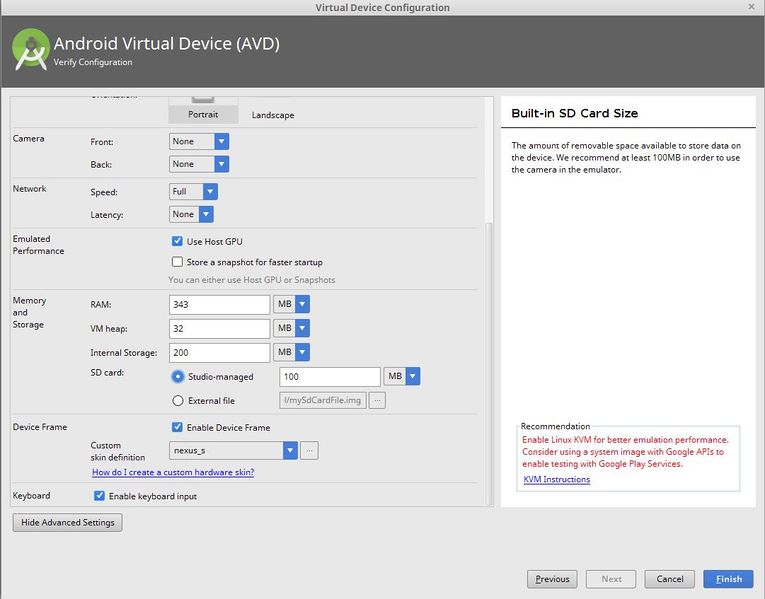Viewport: 765px width, 599px height.
Task: Change the SD card size unit dropdown
Action: tap(402, 376)
